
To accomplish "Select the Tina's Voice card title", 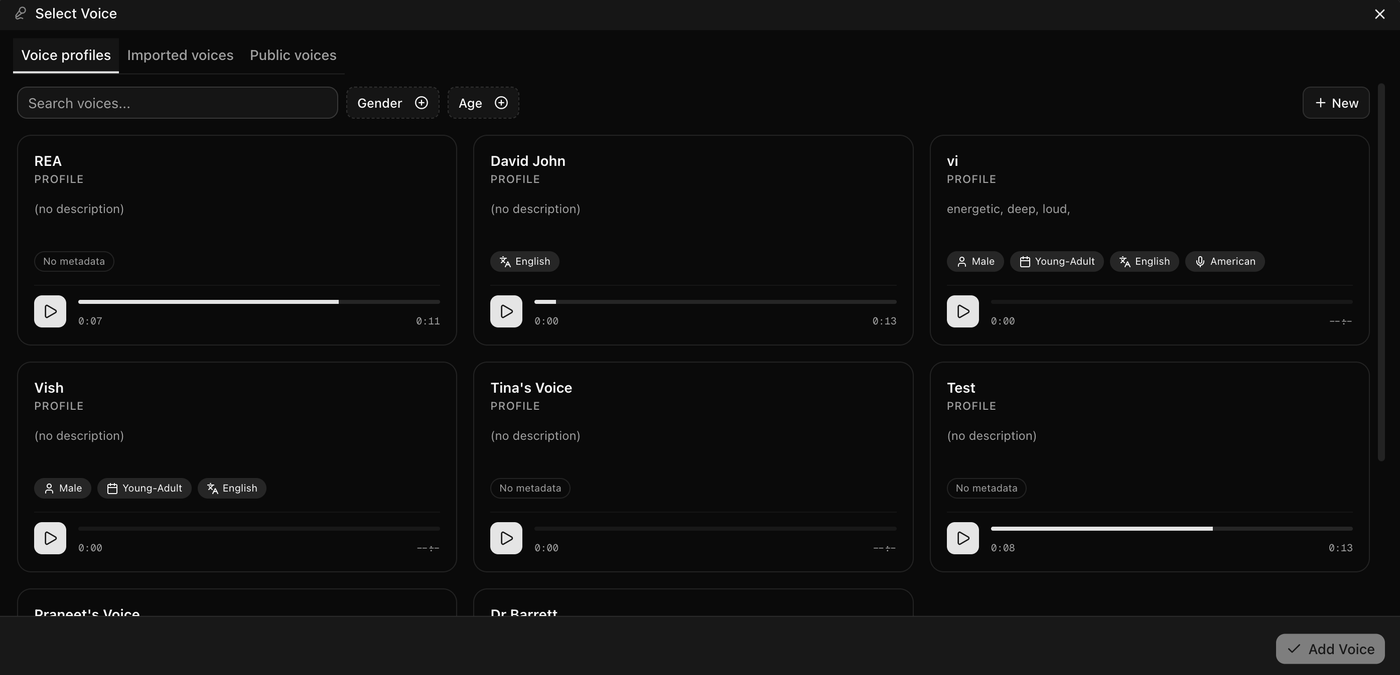I will click(x=531, y=388).
